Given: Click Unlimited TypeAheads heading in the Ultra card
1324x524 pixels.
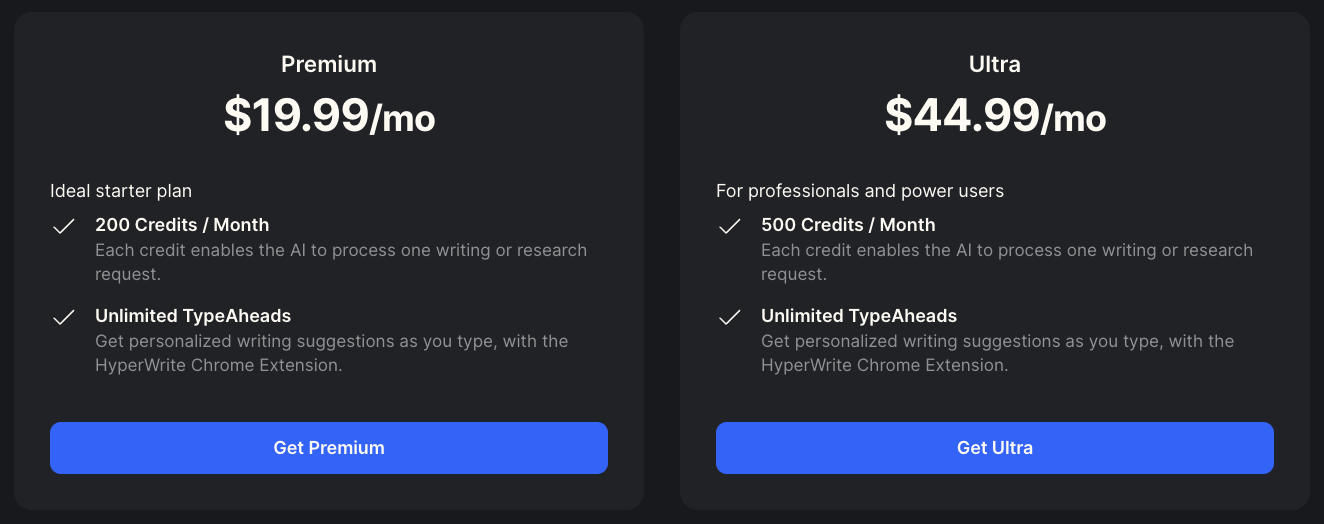Looking at the screenshot, I should point(859,316).
